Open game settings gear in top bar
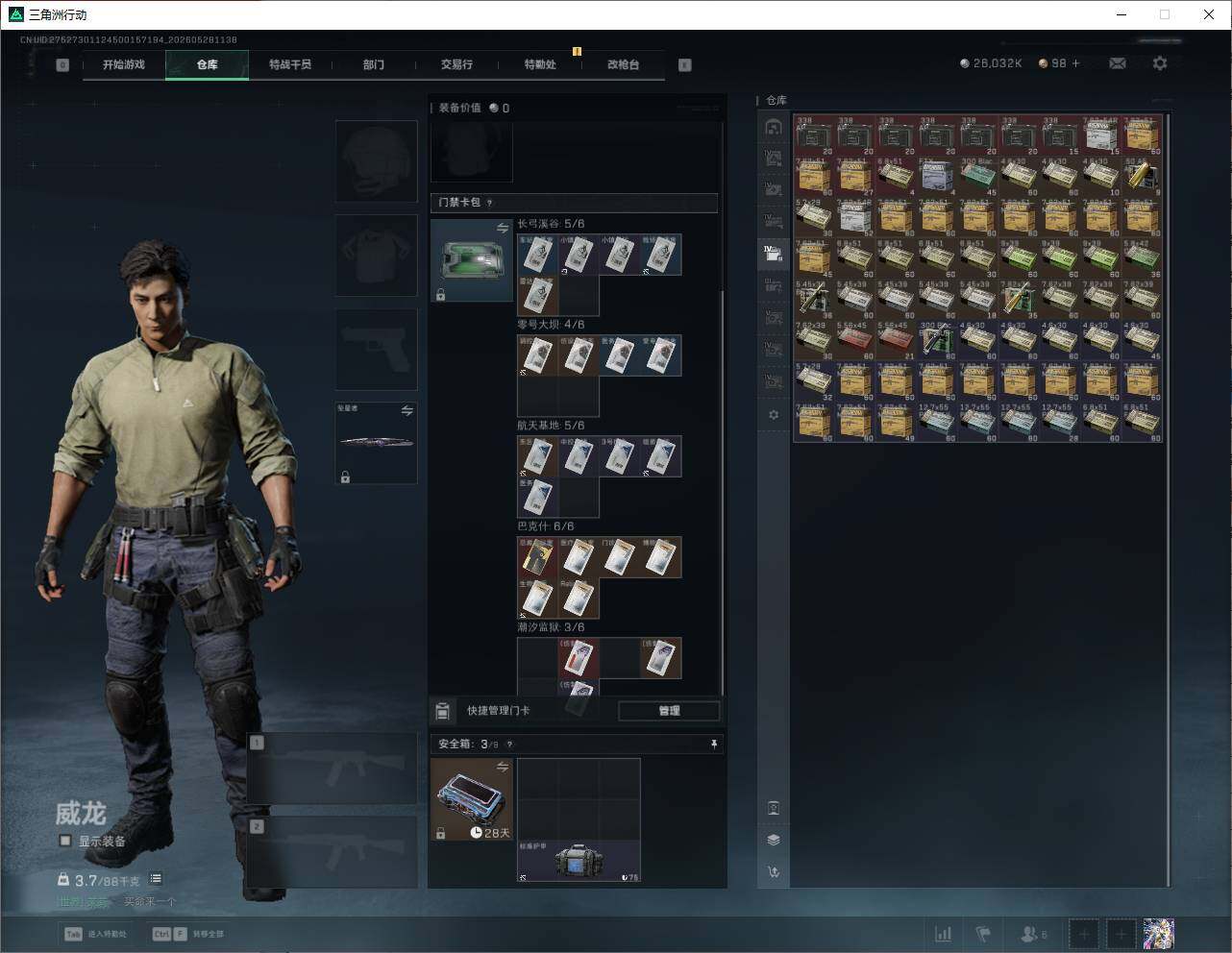This screenshot has width=1232, height=953. (1160, 63)
